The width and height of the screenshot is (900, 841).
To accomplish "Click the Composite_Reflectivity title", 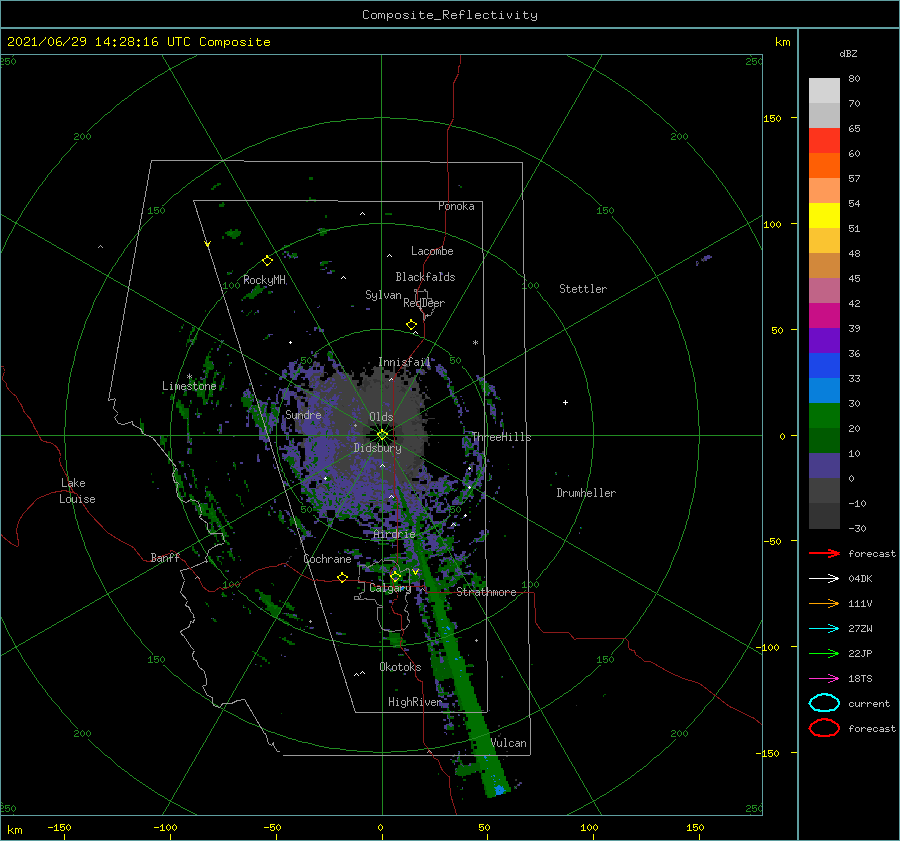I will point(450,15).
